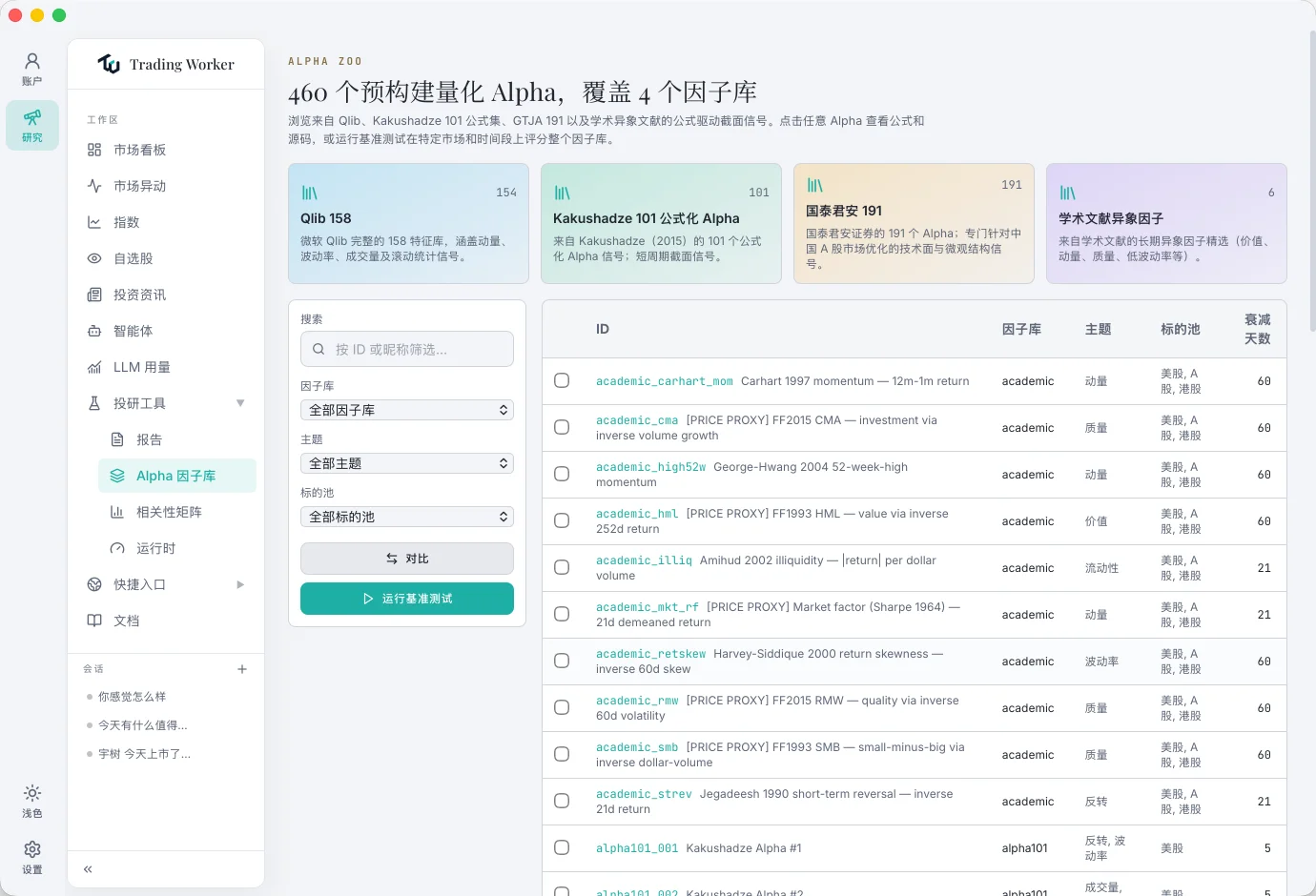Check the academic_carhart_mom row checkbox
1316x896 pixels.
(562, 380)
